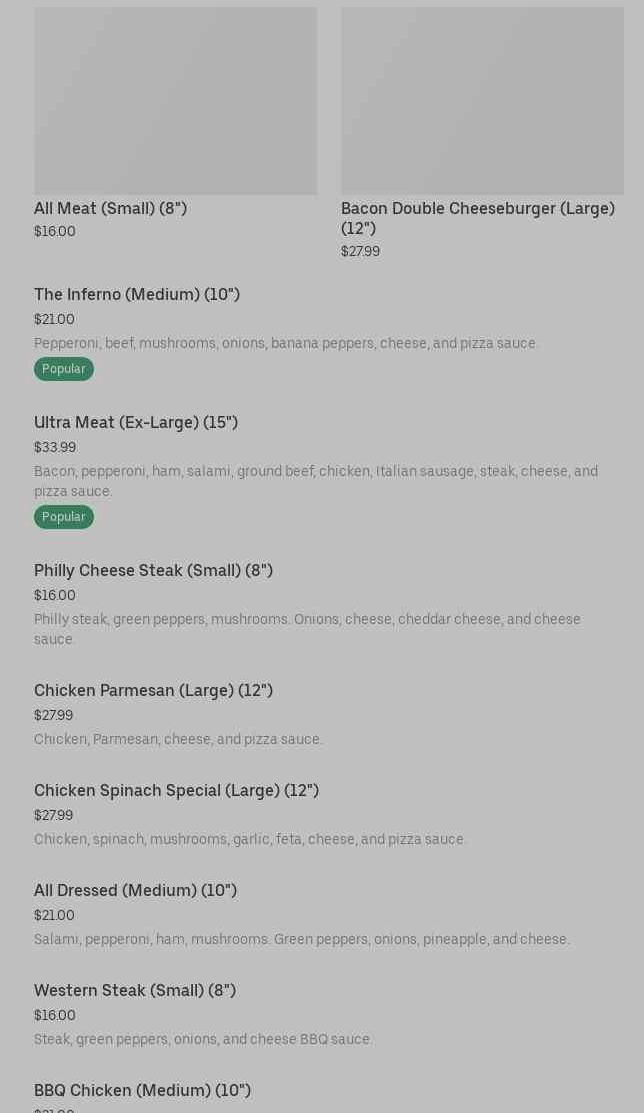Open BBQ Chicken (Medium) (10") item
This screenshot has width=644, height=1113.
142,1090
